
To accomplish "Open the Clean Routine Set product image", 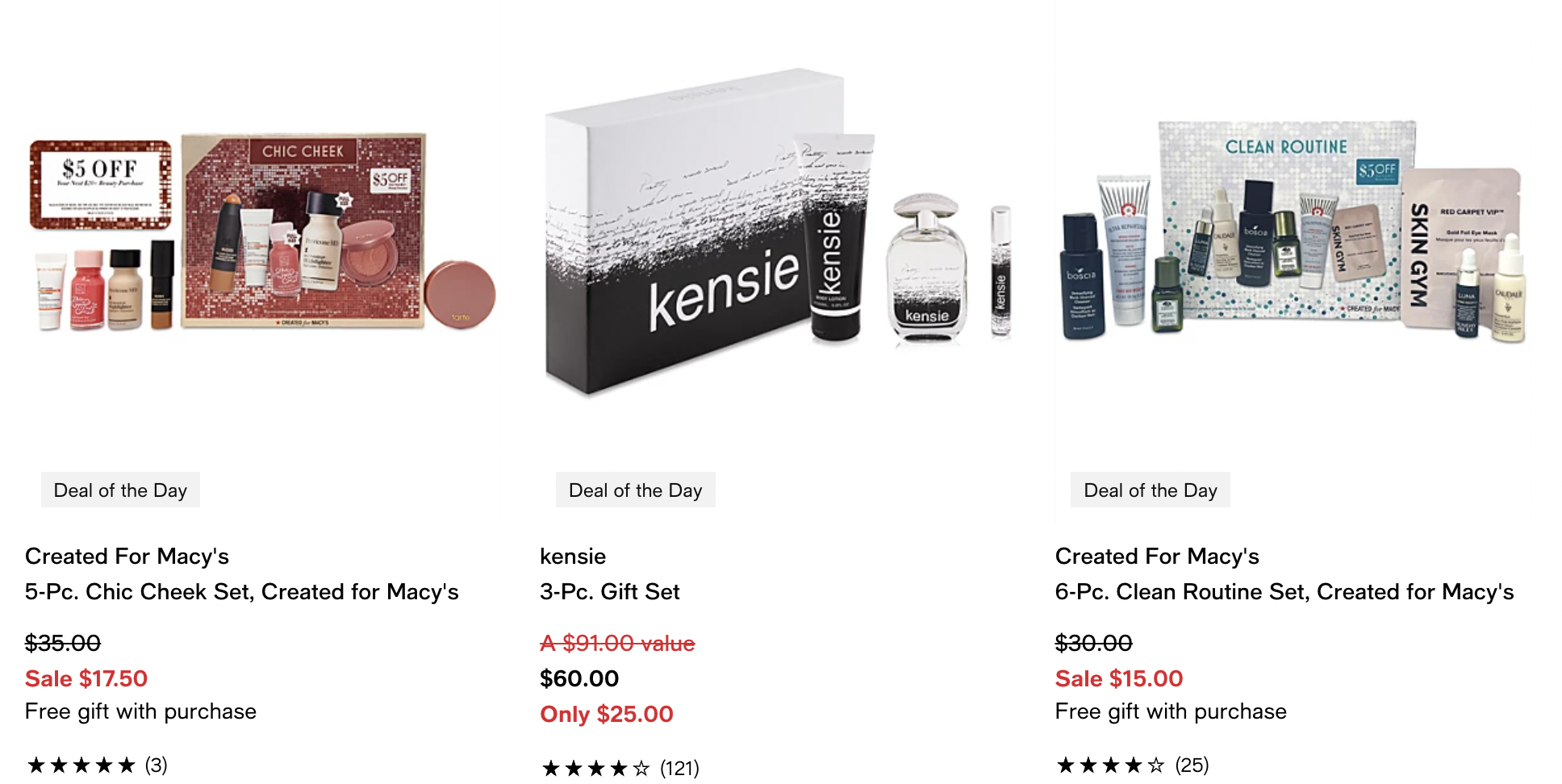I will (1292, 234).
